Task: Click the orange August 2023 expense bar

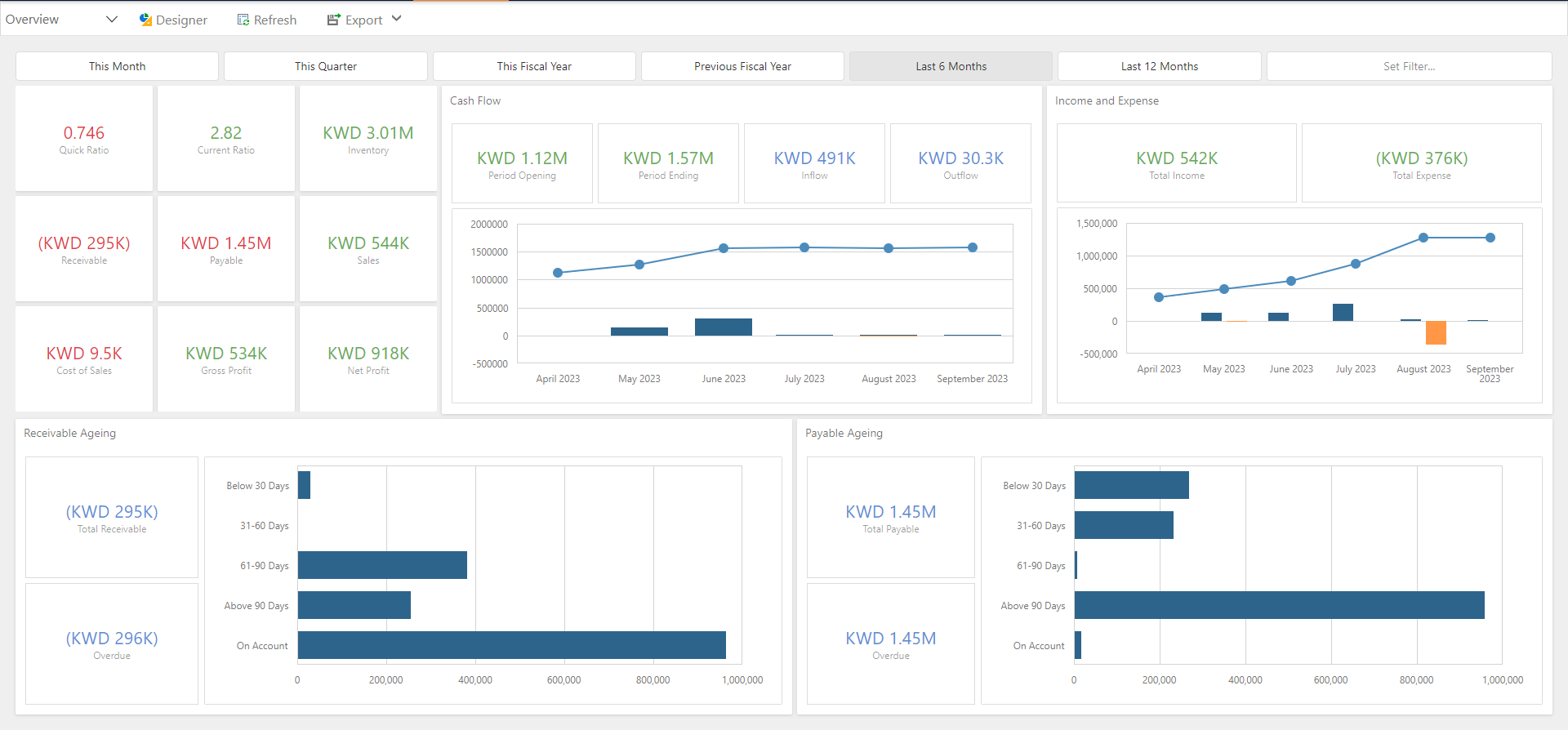Action: click(1436, 332)
